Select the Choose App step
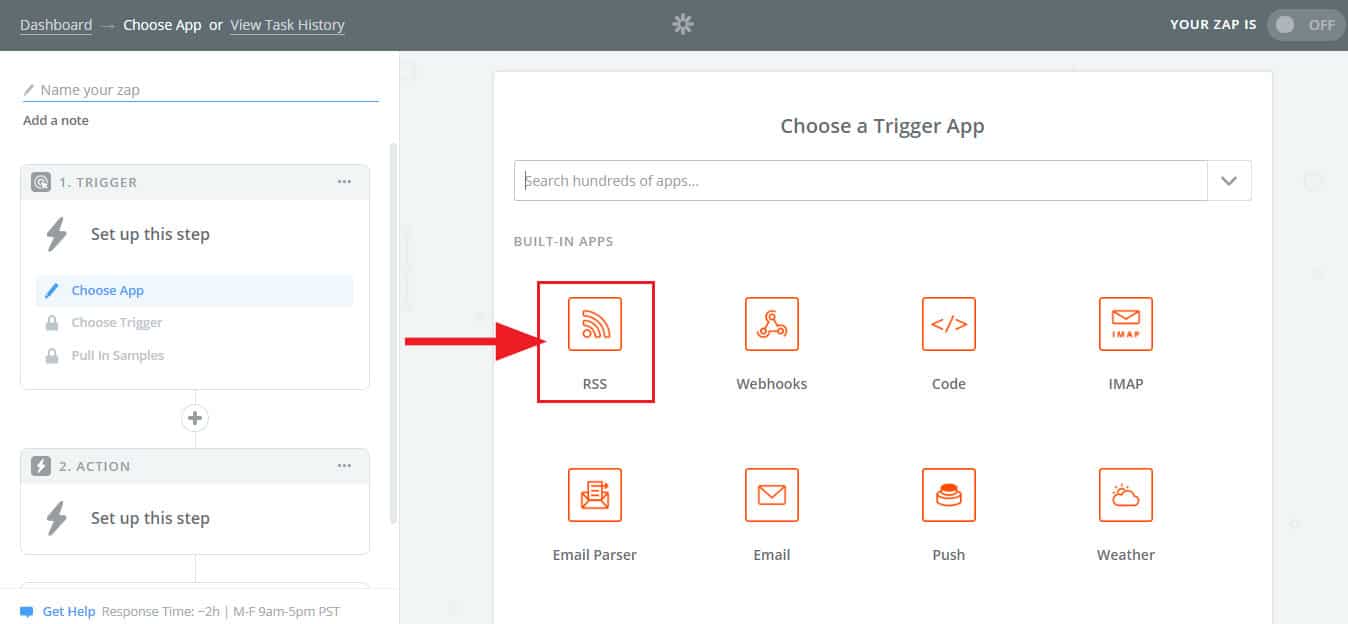This screenshot has width=1348, height=624. (195, 290)
